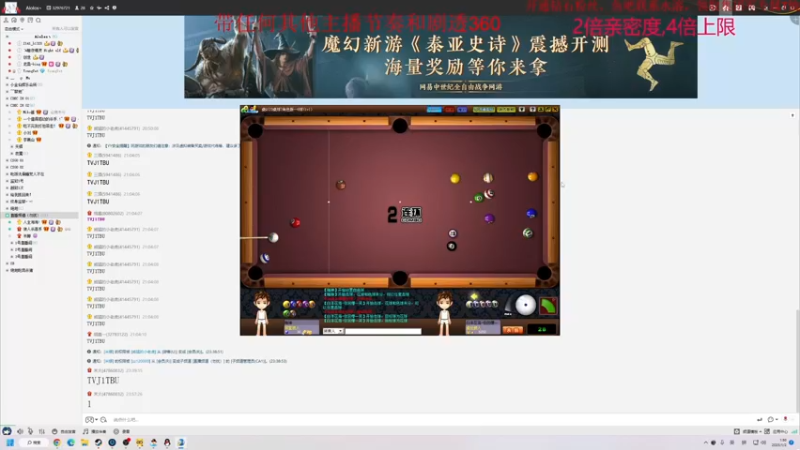The width and height of the screenshot is (800, 450).
Task: Open the Windows Start menu
Action: tap(10, 442)
